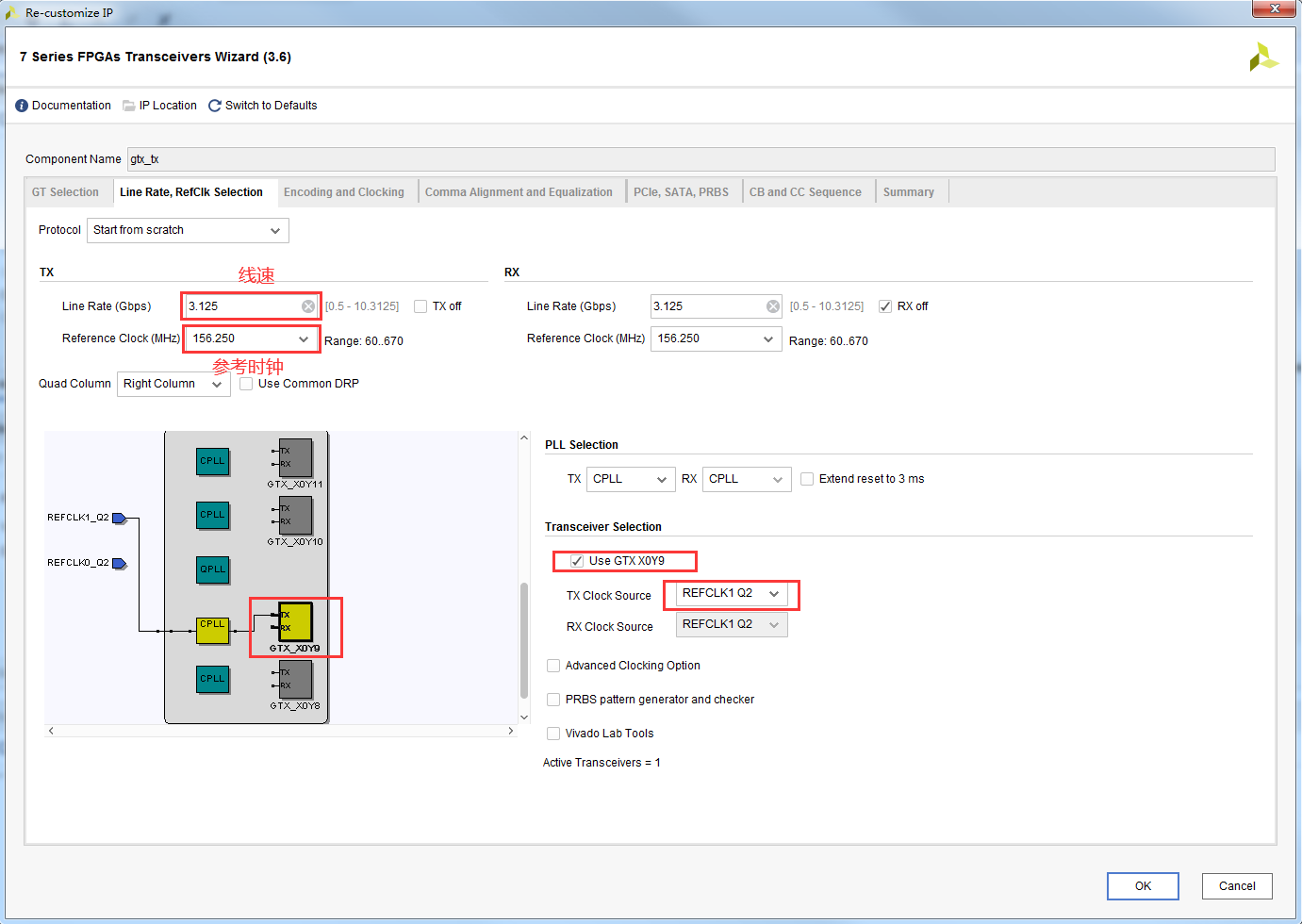Switch to Comma Alignment and Equalization tab

point(519,192)
